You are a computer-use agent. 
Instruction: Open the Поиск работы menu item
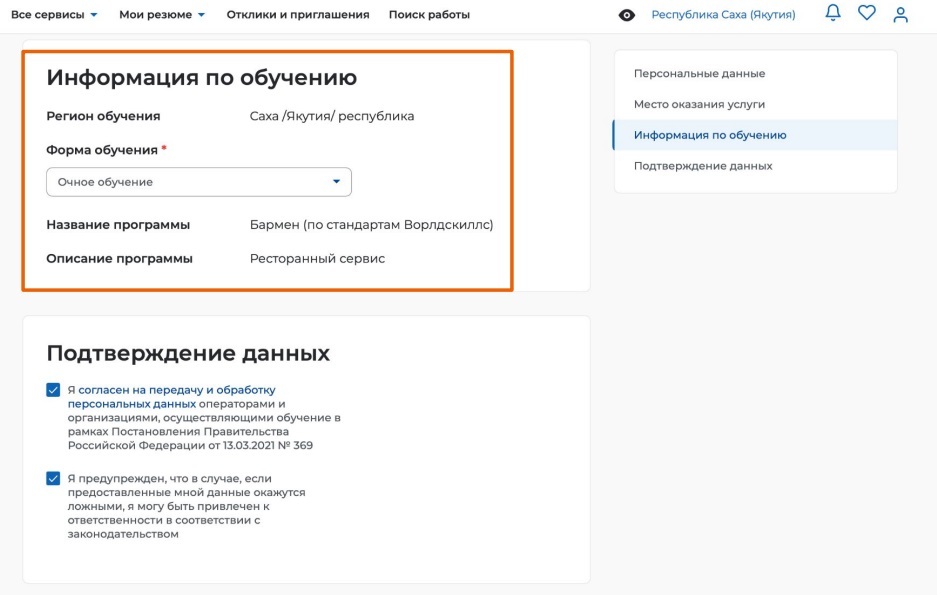coord(429,15)
